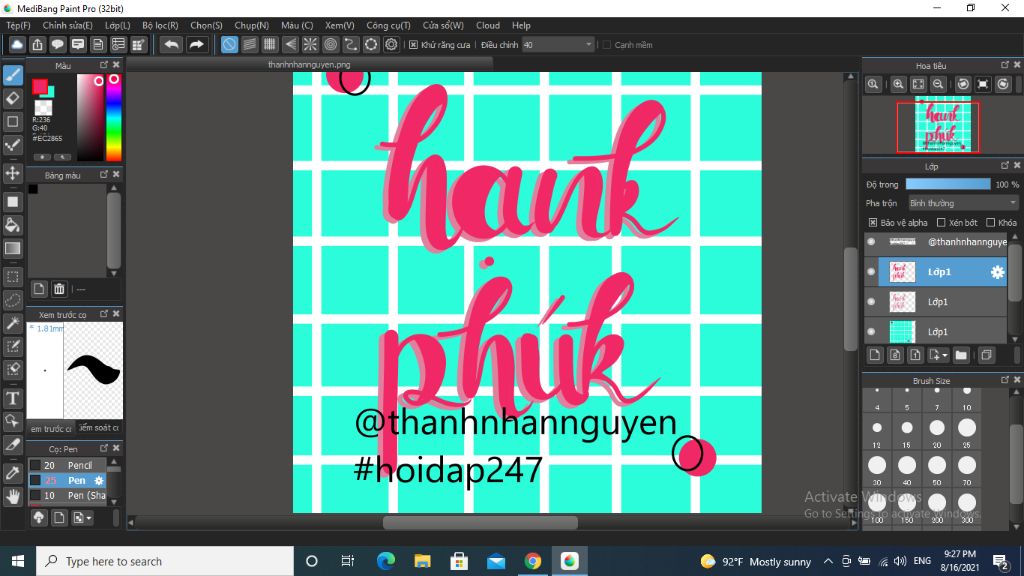This screenshot has width=1024, height=576.
Task: Undock the Brush Size panel
Action: 1004,379
